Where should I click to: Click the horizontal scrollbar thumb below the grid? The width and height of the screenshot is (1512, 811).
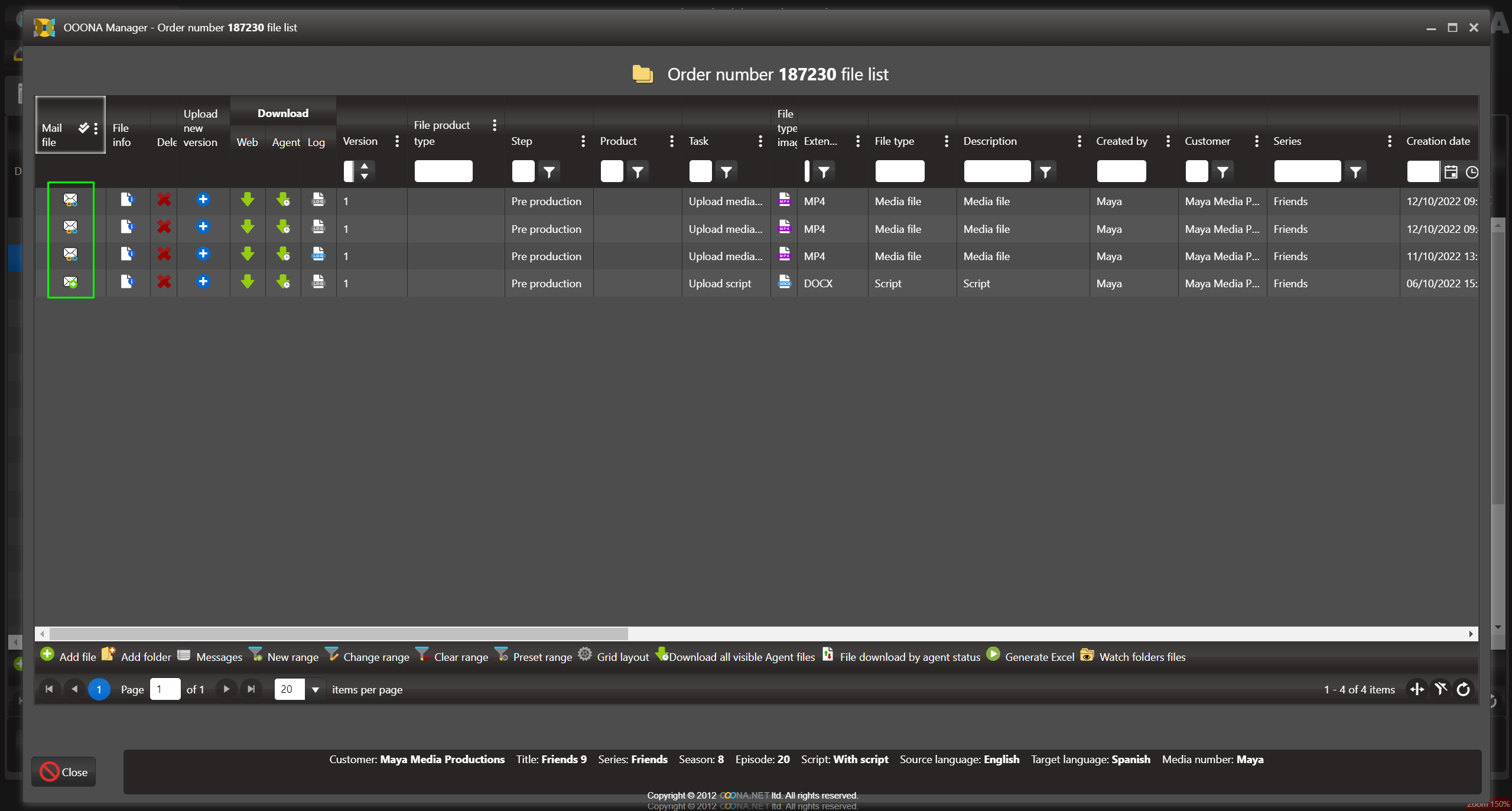point(338,634)
